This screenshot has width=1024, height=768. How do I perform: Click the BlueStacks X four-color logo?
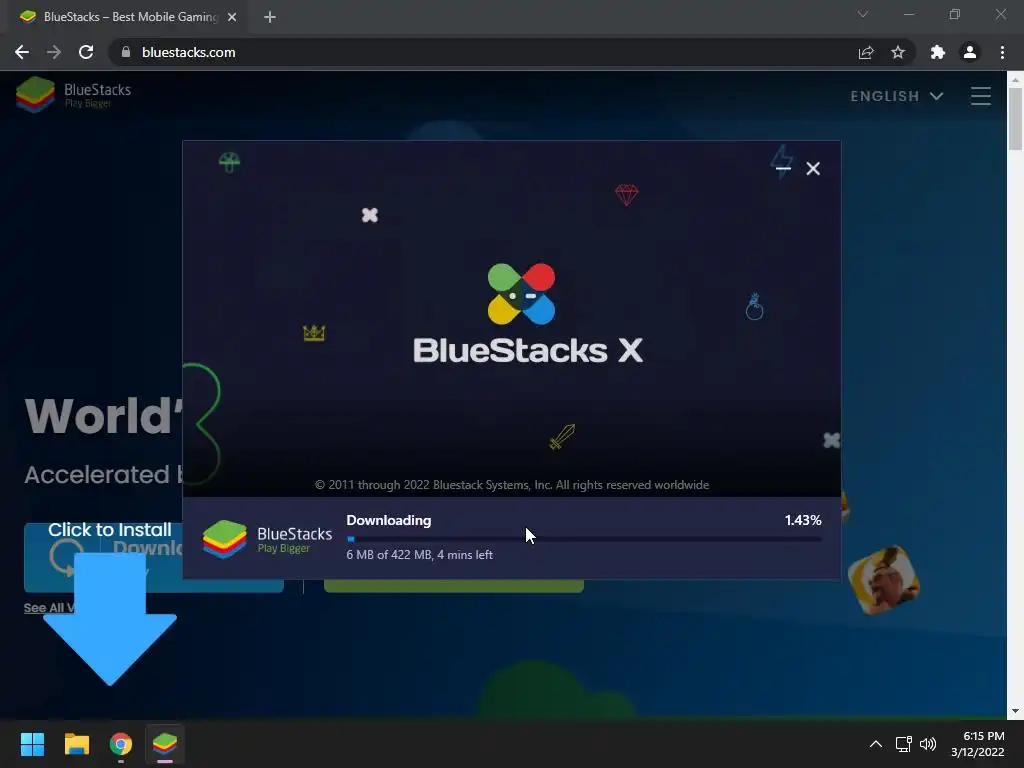(x=521, y=294)
